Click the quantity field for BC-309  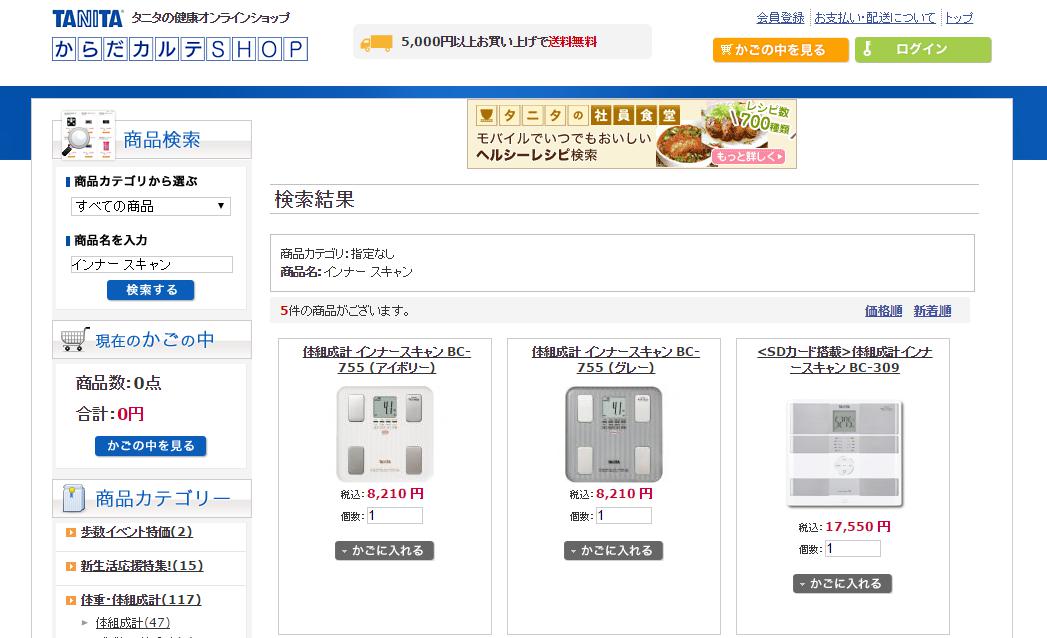pyautogui.click(x=852, y=549)
